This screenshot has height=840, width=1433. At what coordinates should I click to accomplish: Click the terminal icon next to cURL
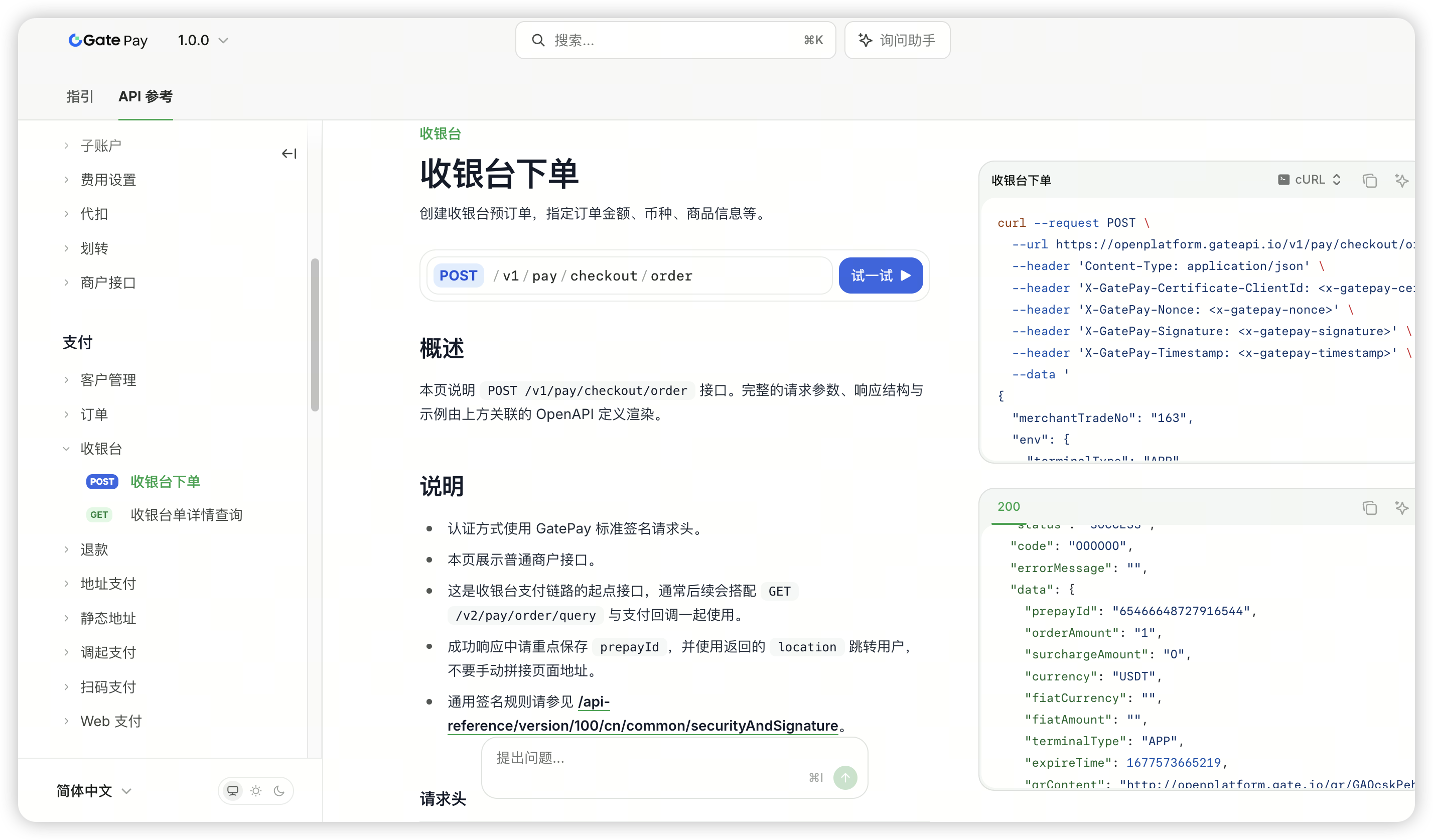click(x=1283, y=180)
